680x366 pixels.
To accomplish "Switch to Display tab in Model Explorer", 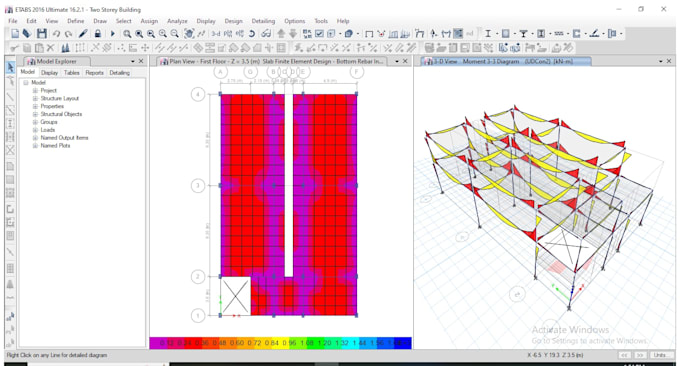I will click(49, 72).
